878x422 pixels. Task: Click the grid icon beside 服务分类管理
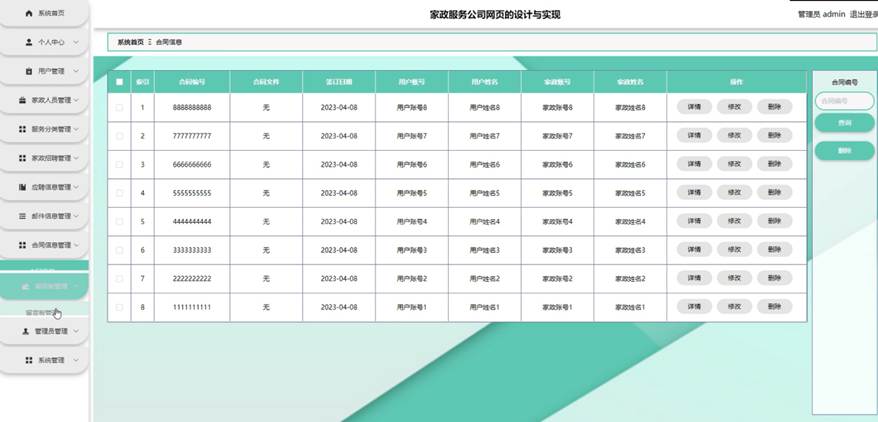(22, 129)
